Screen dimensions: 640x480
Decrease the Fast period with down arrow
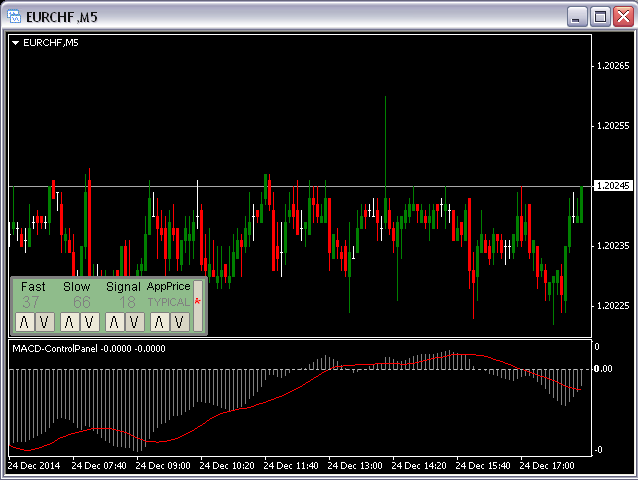(43, 321)
